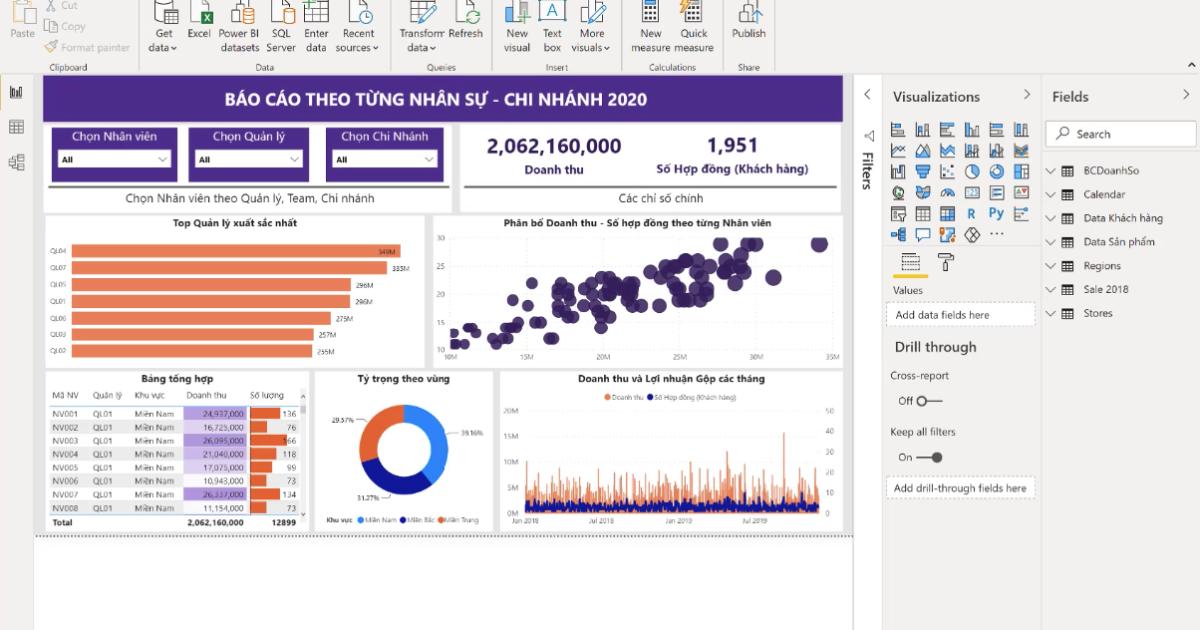1200x630 pixels.
Task: Open the Chọn Nhân viên slicer dropdown
Action: pos(165,157)
